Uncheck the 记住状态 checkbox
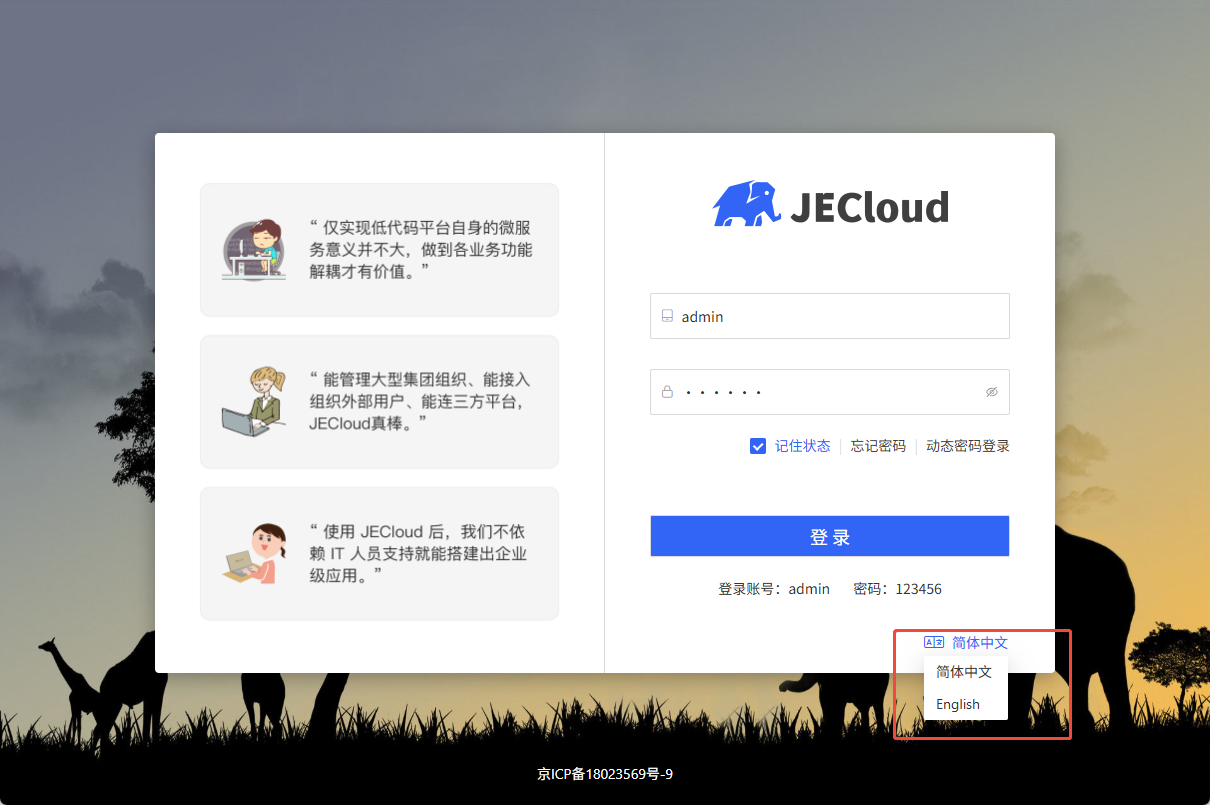 coord(758,446)
